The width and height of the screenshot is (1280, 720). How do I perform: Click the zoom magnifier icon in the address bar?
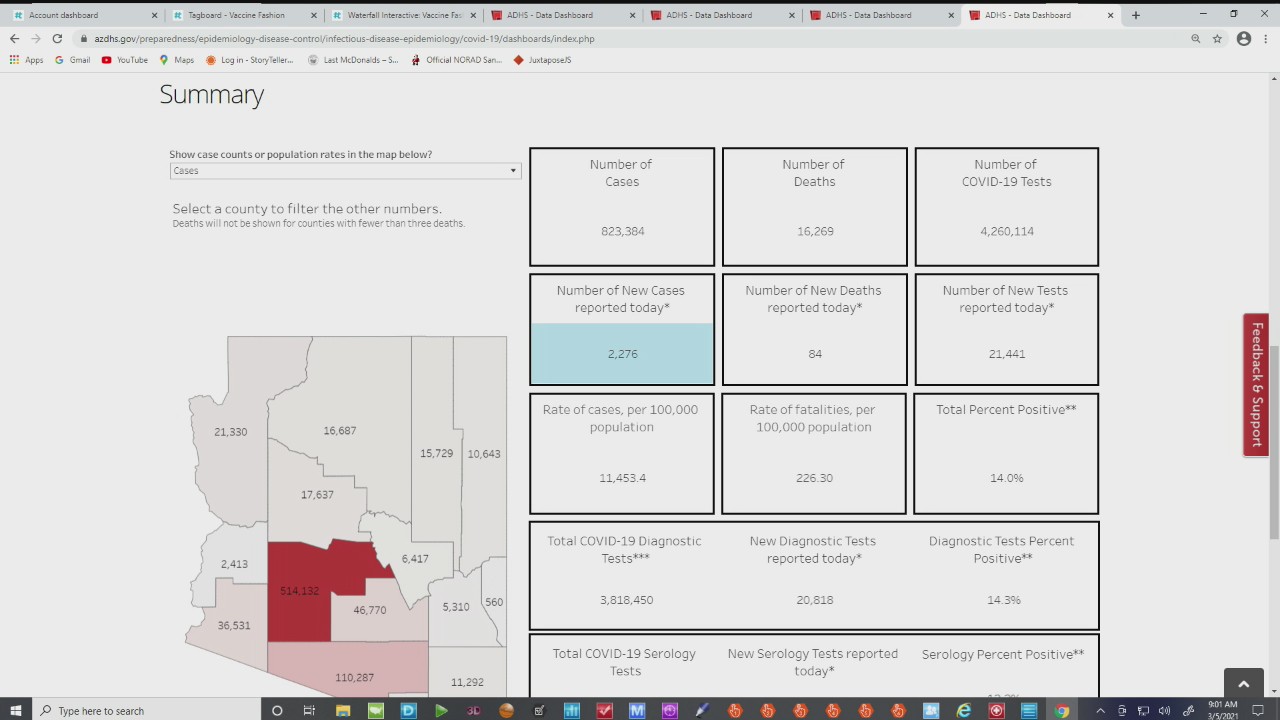click(1195, 38)
